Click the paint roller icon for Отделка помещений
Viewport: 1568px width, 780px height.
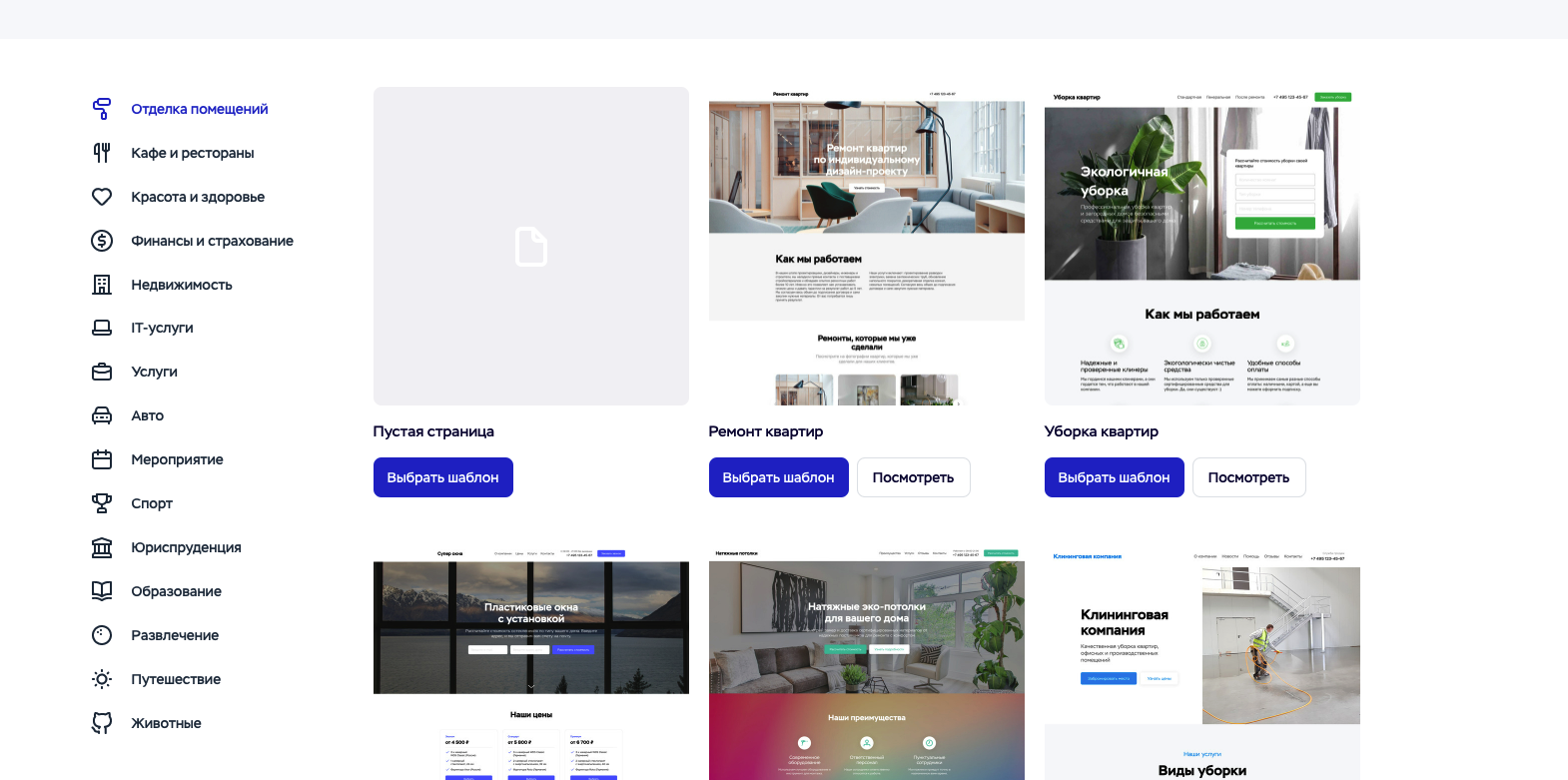click(102, 109)
